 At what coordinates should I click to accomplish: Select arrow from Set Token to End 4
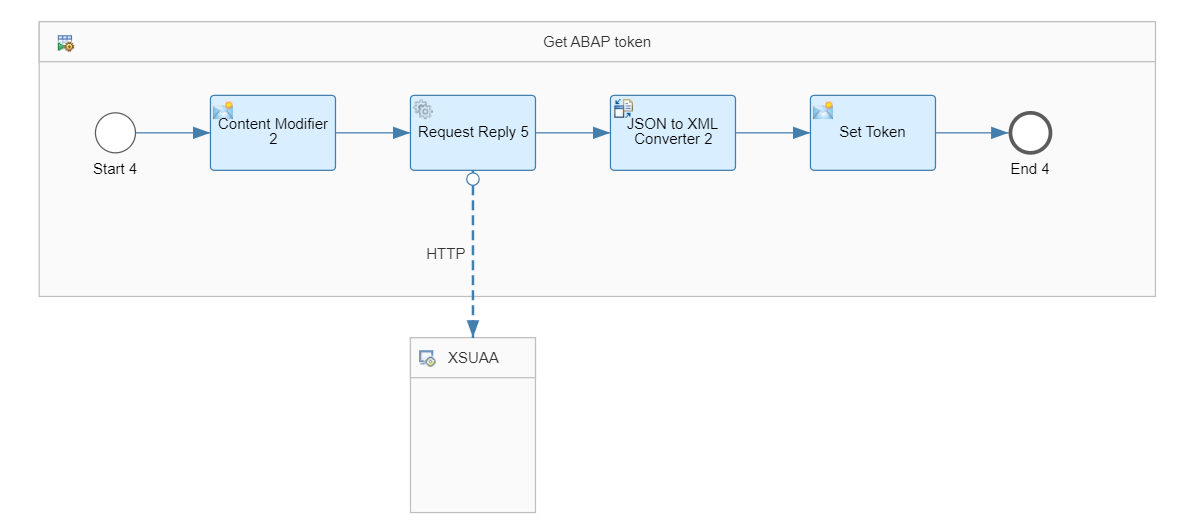point(972,133)
